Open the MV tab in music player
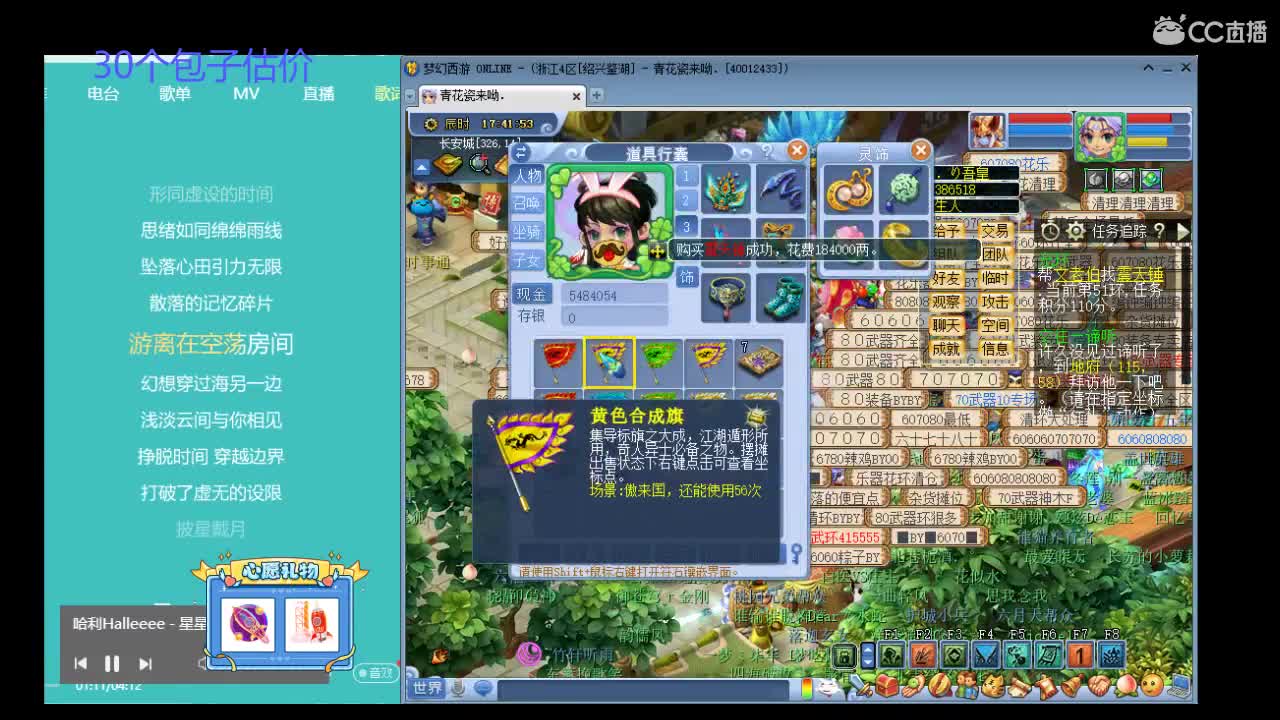The image size is (1280, 720). click(246, 93)
